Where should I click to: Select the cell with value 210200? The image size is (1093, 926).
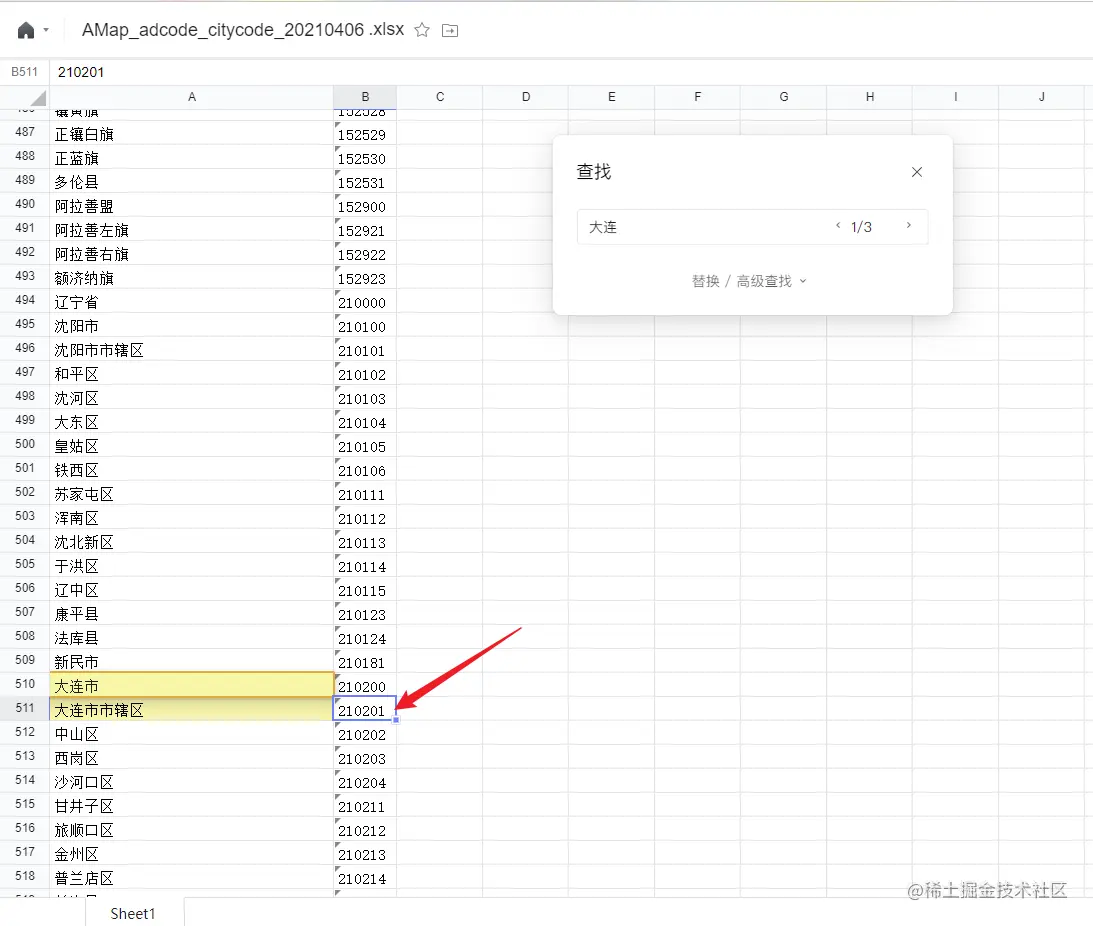(x=365, y=686)
